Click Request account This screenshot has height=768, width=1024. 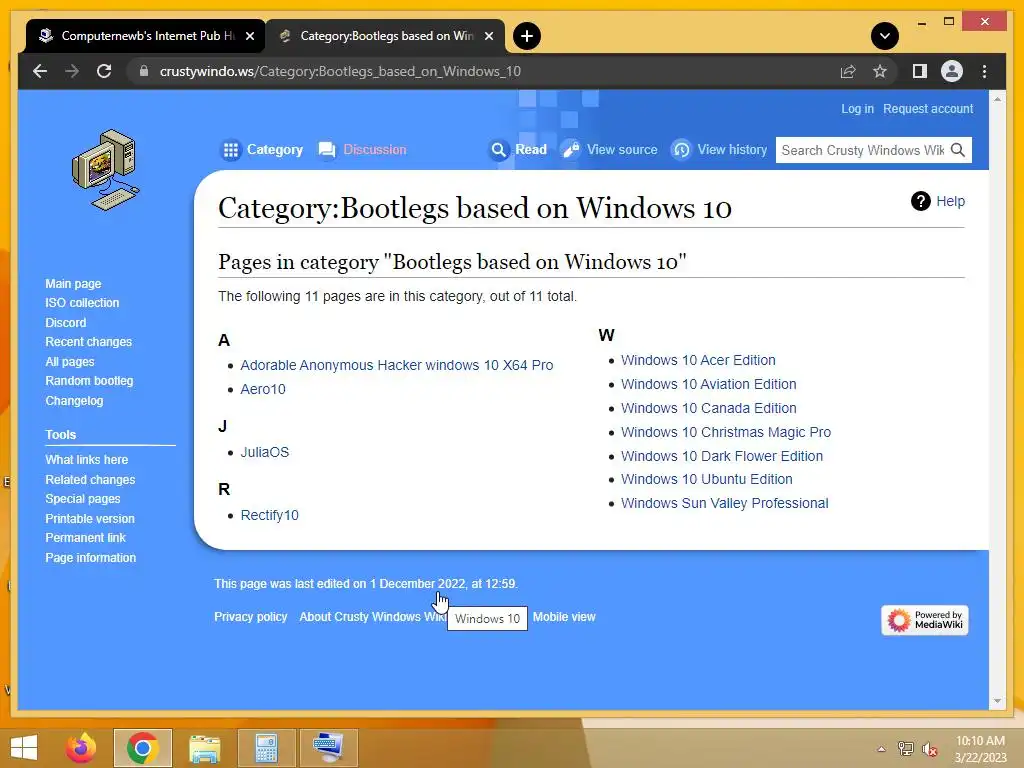[x=928, y=108]
